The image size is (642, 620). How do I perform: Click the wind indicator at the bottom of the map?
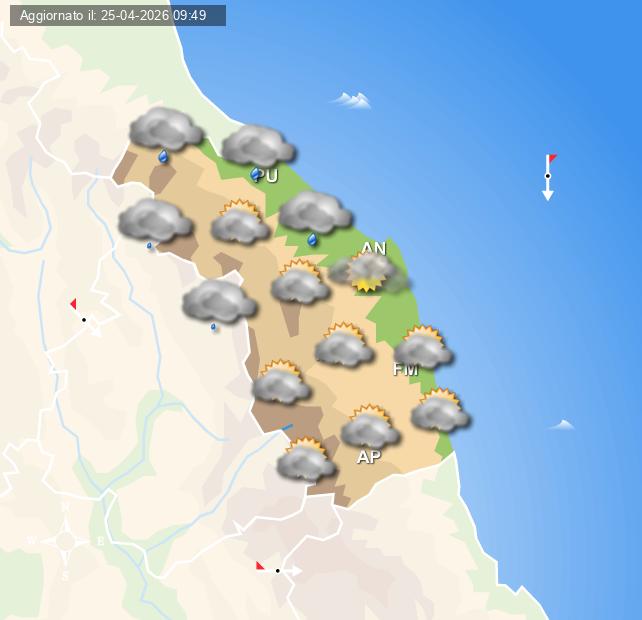tap(278, 568)
